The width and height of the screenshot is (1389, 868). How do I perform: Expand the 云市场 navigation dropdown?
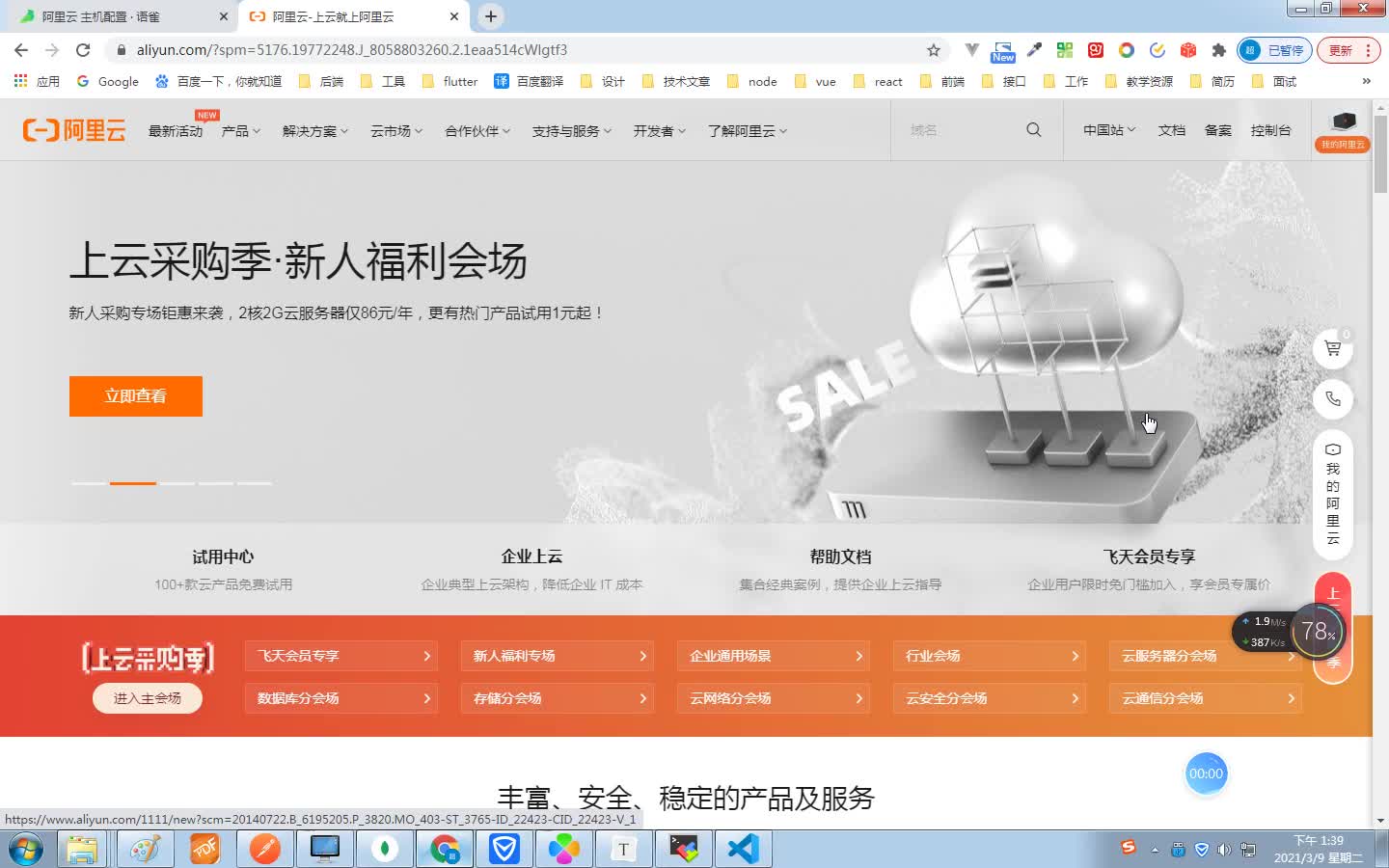[x=396, y=131]
